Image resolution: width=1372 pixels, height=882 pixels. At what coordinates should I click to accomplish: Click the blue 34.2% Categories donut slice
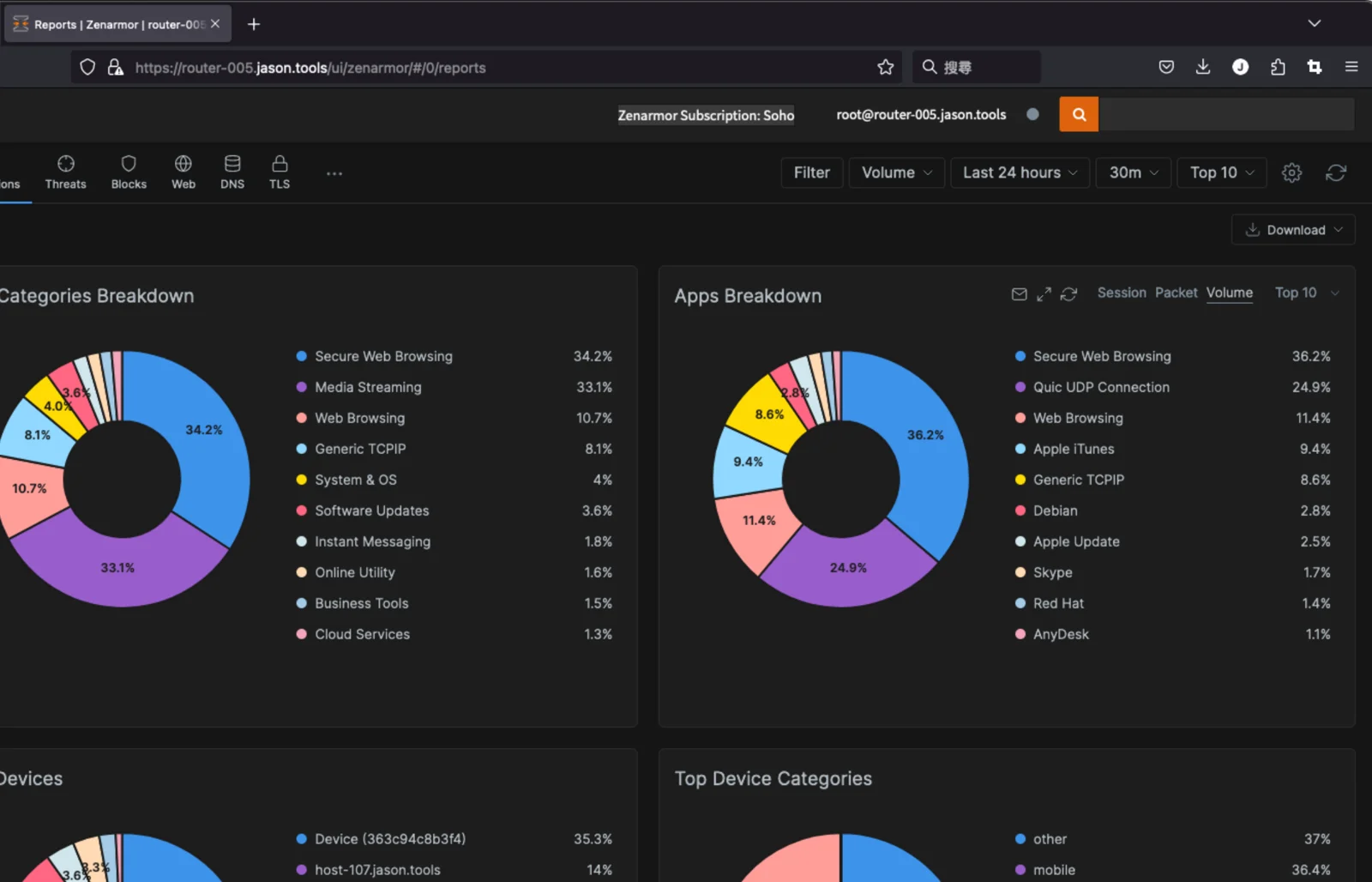tap(206, 429)
